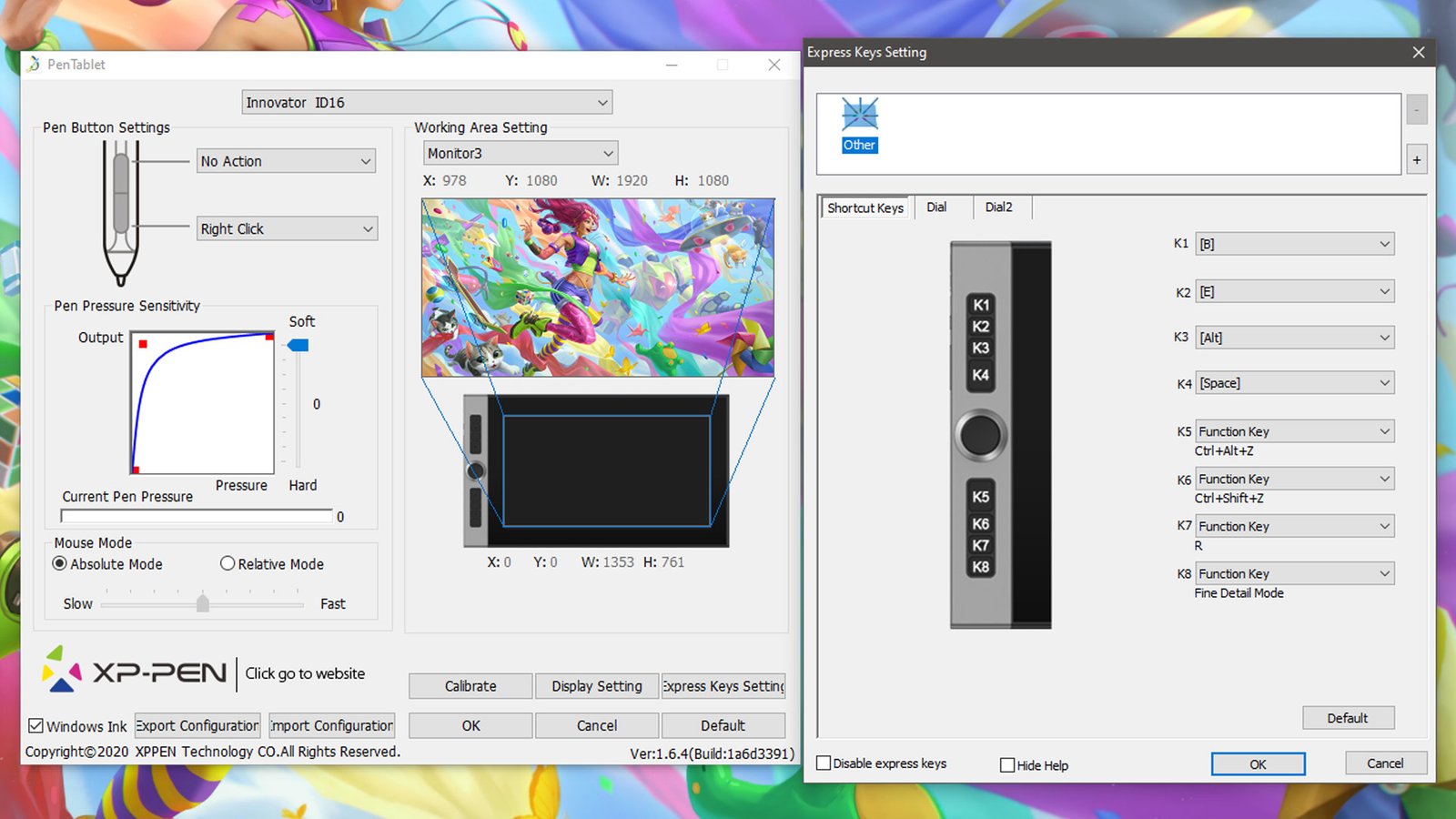Open the K7 Function Key dropdown
Viewport: 1456px width, 819px height.
click(x=1295, y=526)
